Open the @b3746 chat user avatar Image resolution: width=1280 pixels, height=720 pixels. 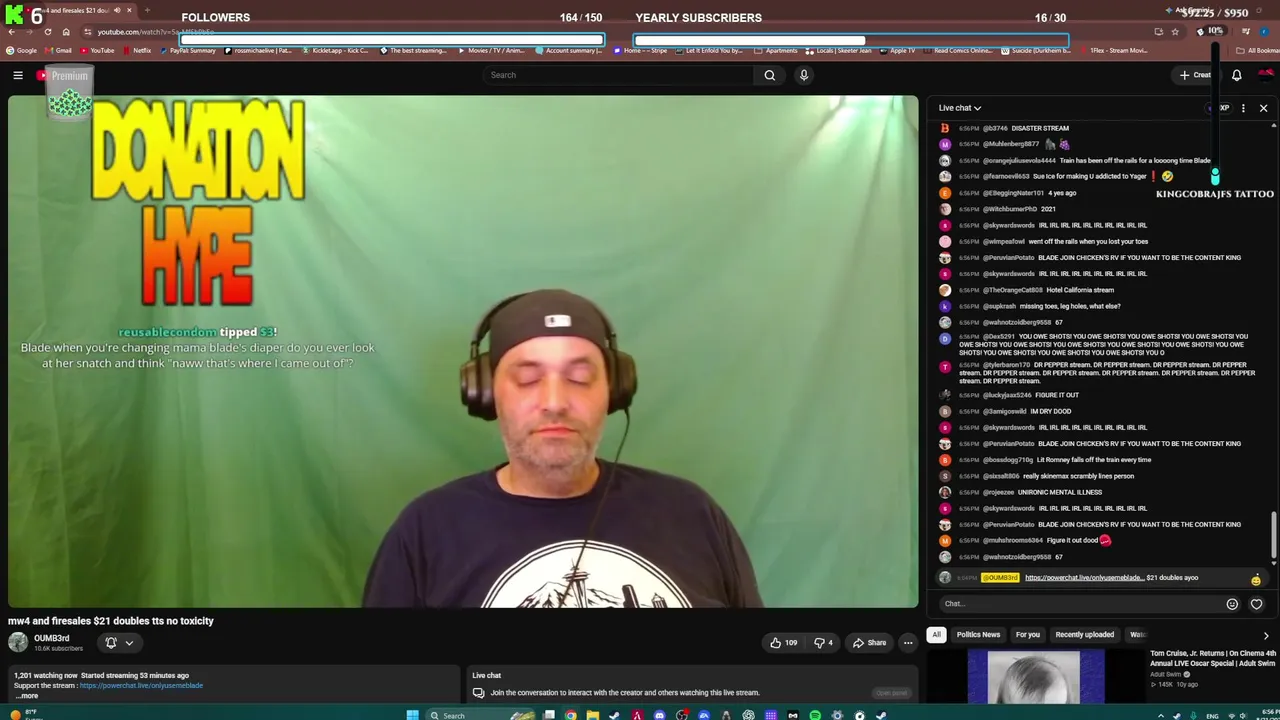pos(945,128)
